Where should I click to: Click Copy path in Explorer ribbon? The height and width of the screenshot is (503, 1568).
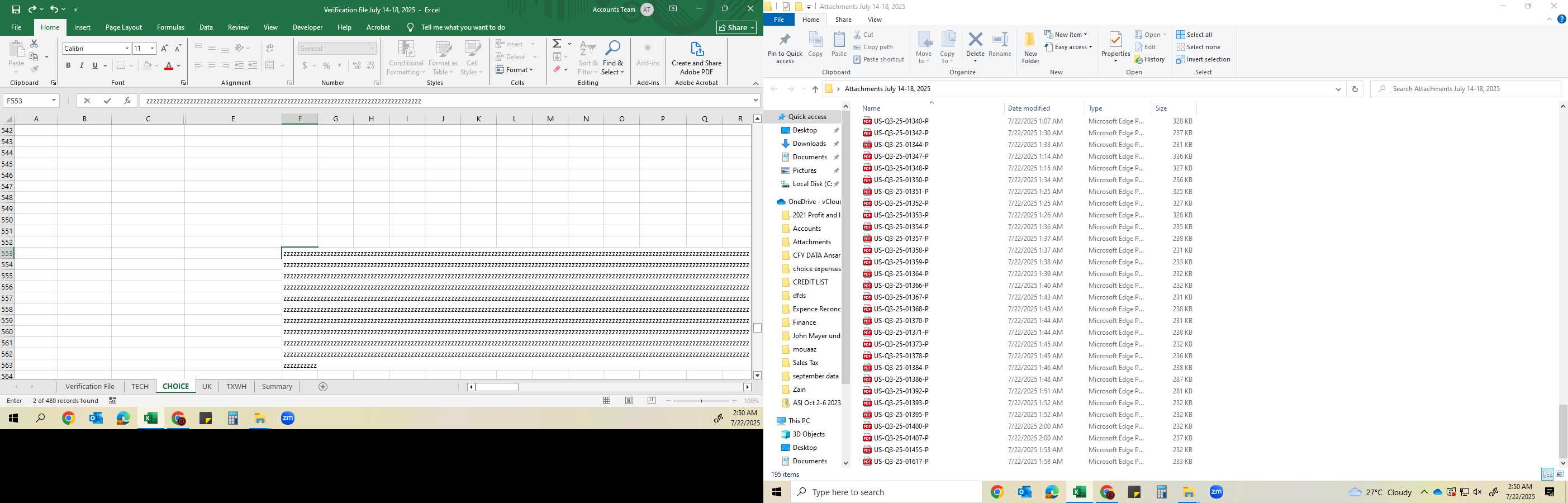(873, 47)
